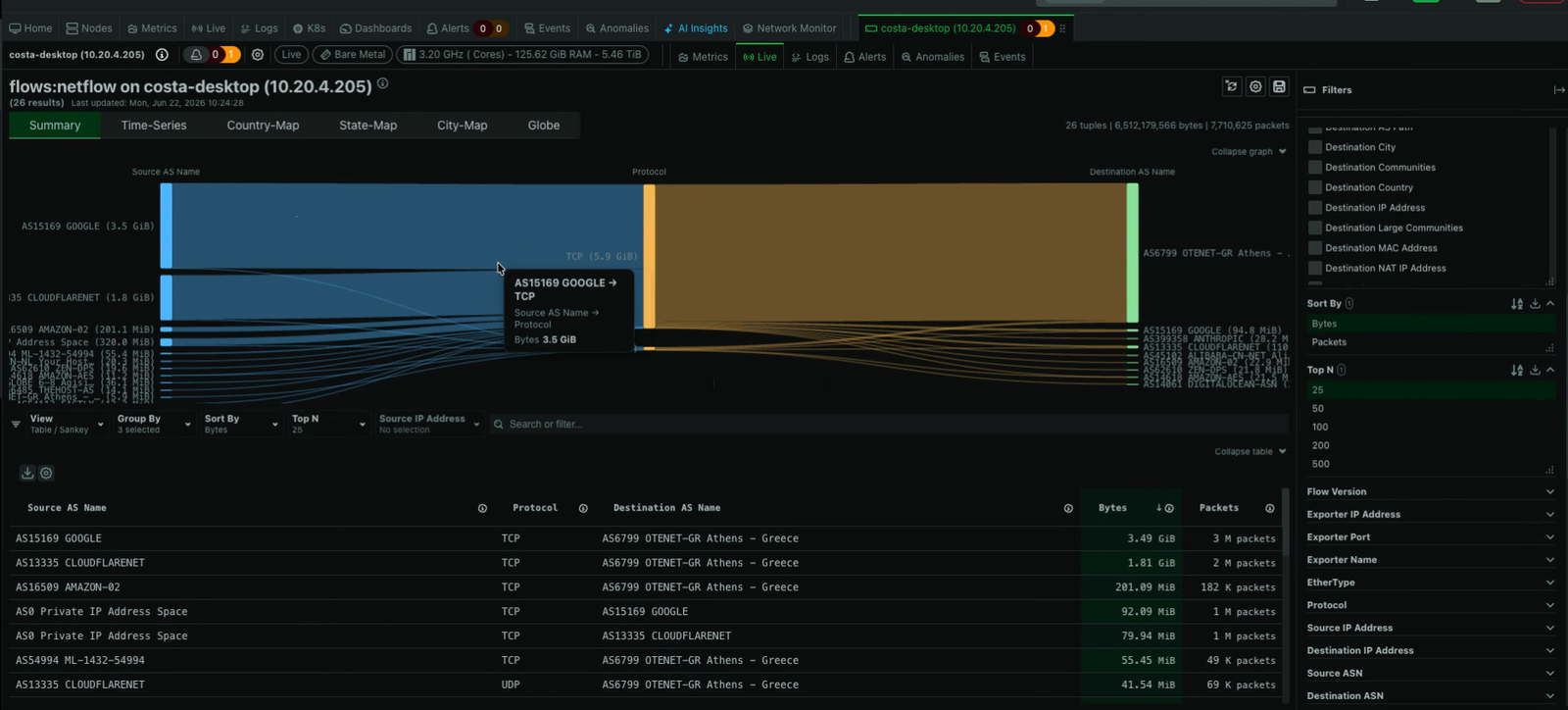
Task: Click the blue AS15169 GOOGLE source node bar
Action: [x=167, y=226]
